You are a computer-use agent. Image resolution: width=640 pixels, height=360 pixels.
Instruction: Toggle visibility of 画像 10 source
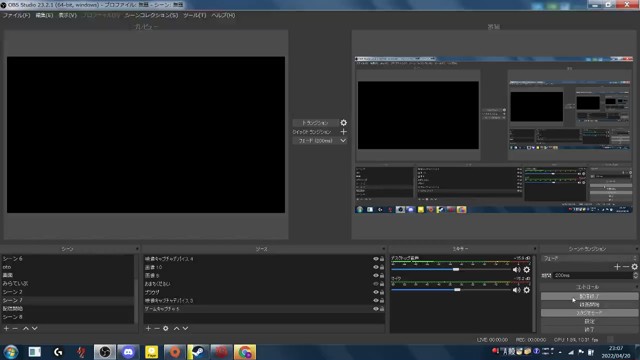click(376, 267)
